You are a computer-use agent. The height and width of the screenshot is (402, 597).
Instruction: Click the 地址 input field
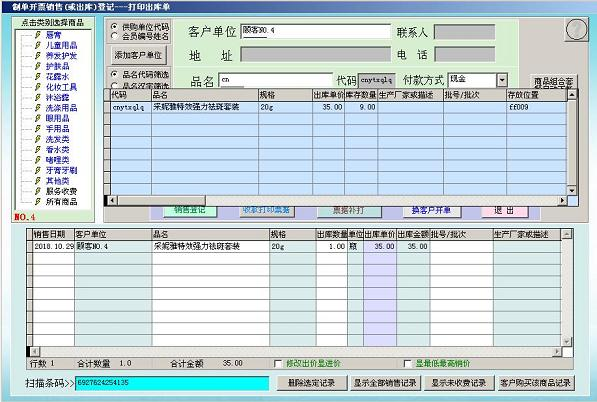click(316, 54)
